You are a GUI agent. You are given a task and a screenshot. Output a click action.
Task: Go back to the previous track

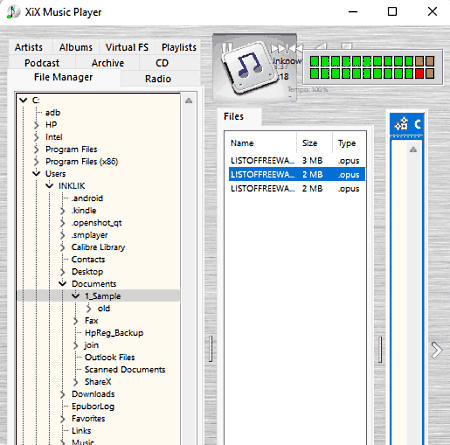296,48
